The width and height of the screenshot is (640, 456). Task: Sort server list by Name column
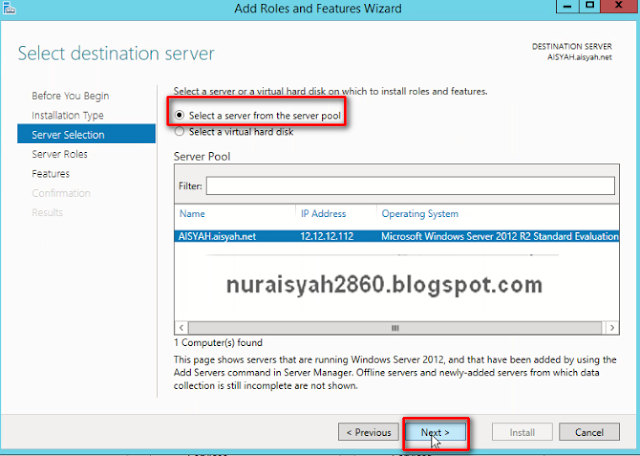pos(192,214)
